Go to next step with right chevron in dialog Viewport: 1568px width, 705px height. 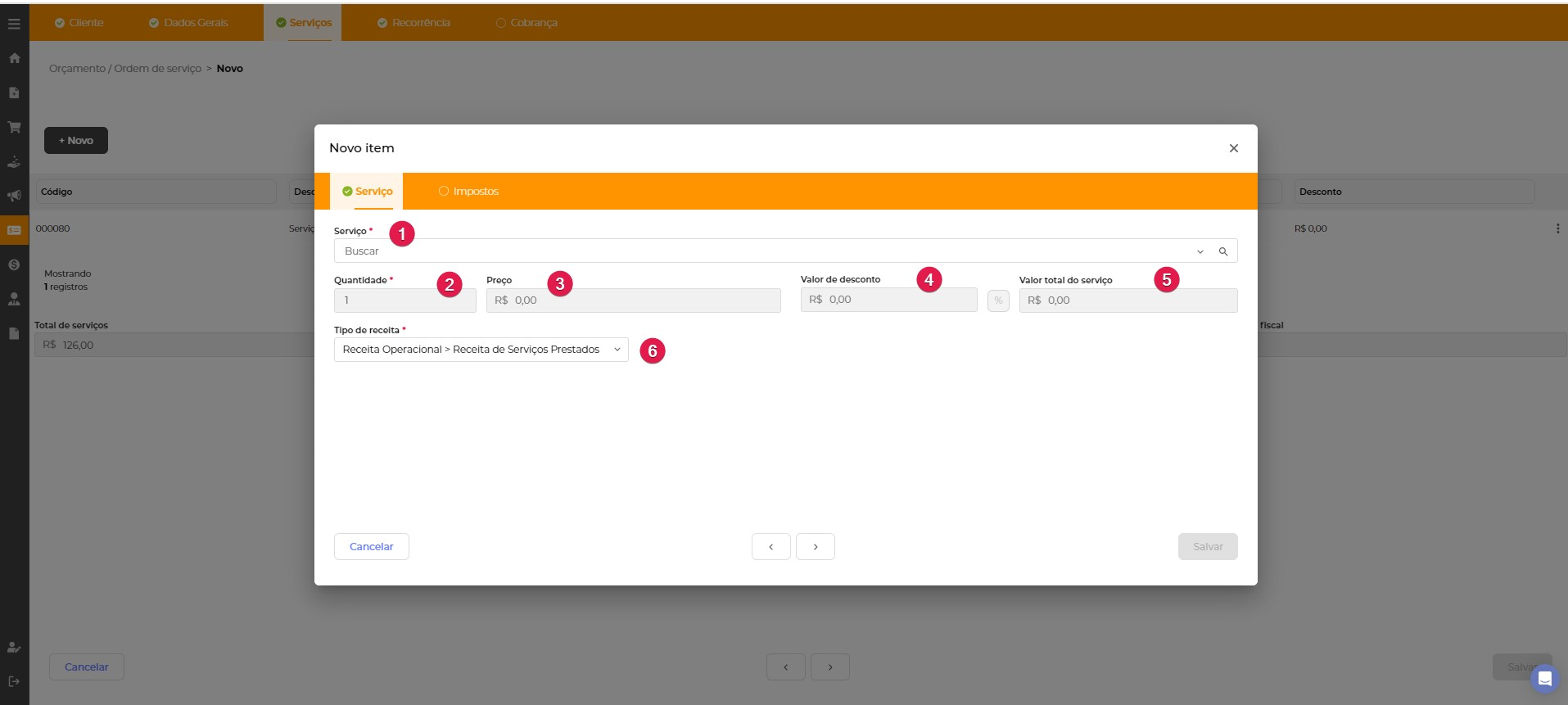tap(815, 547)
